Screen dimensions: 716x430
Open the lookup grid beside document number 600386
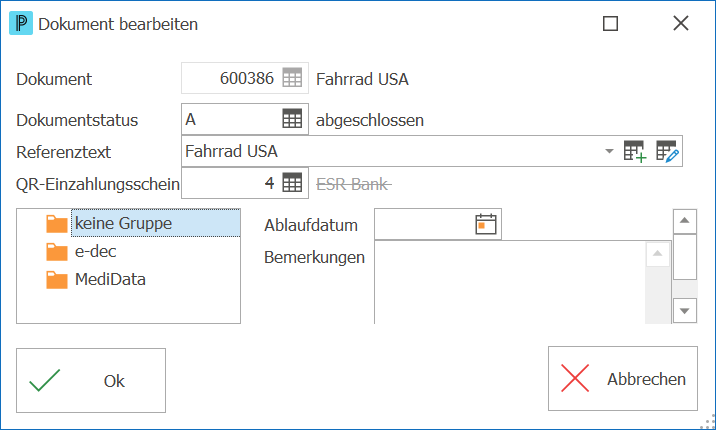(292, 78)
